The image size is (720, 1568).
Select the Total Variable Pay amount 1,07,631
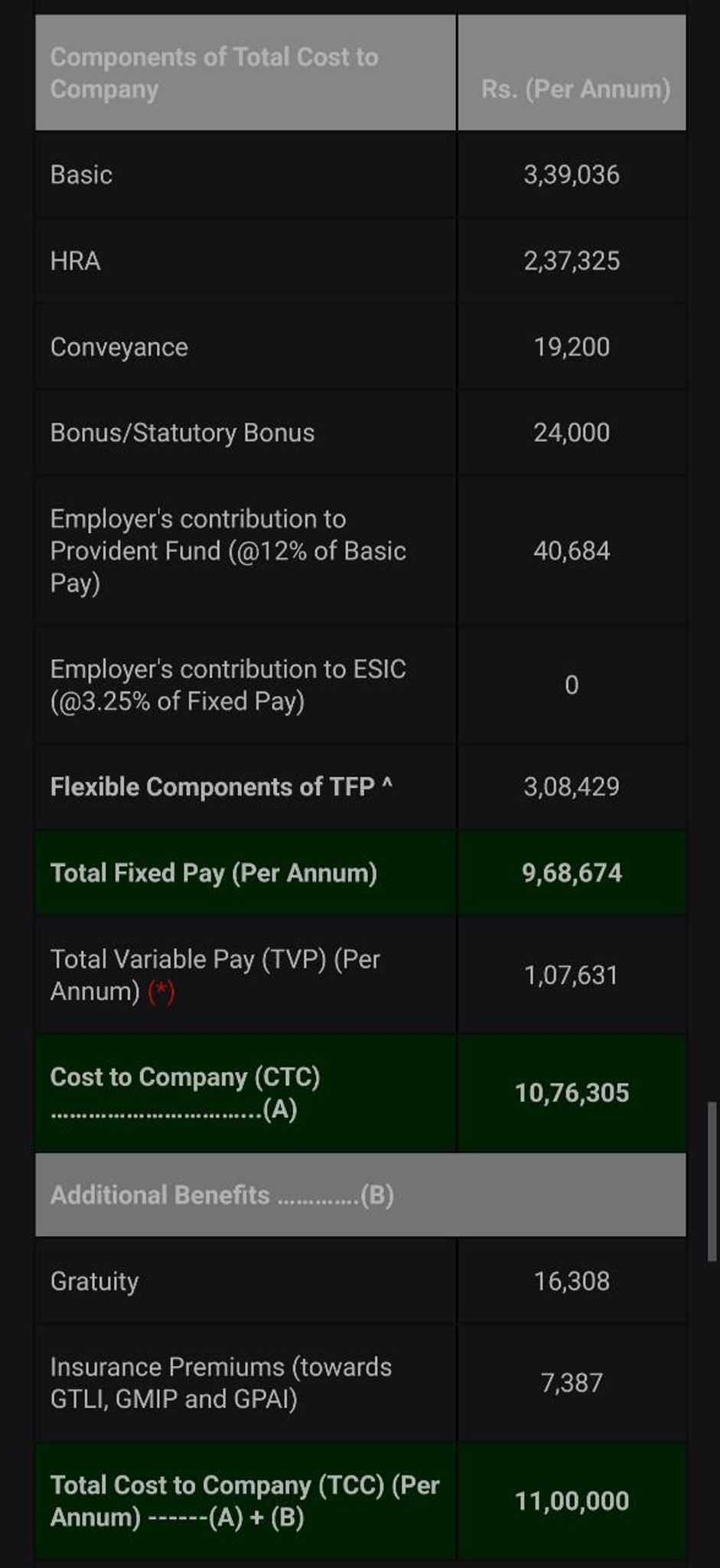pyautogui.click(x=571, y=975)
